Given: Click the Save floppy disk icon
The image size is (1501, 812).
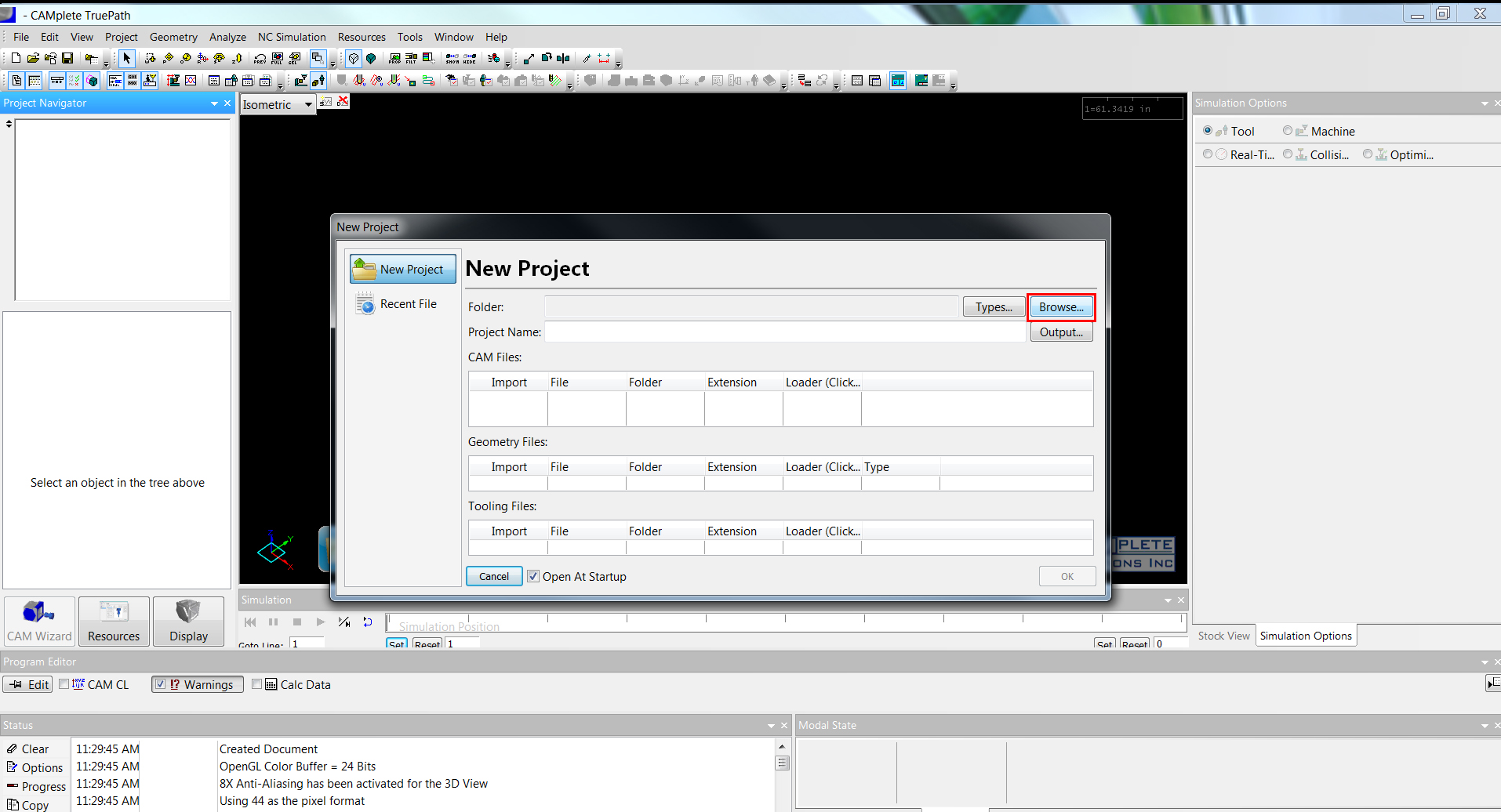Looking at the screenshot, I should tap(67, 59).
